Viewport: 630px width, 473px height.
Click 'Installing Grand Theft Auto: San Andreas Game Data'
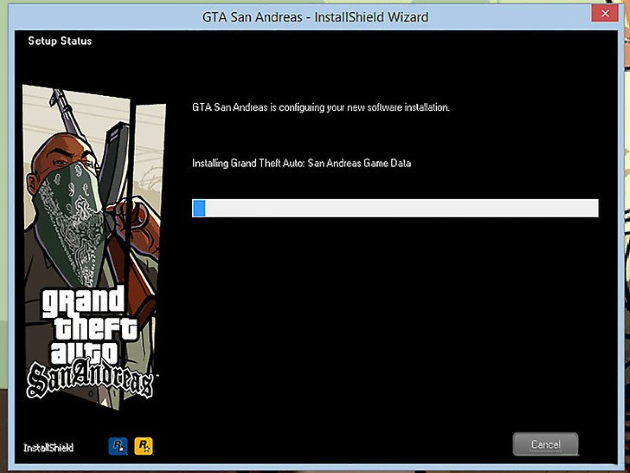click(301, 163)
